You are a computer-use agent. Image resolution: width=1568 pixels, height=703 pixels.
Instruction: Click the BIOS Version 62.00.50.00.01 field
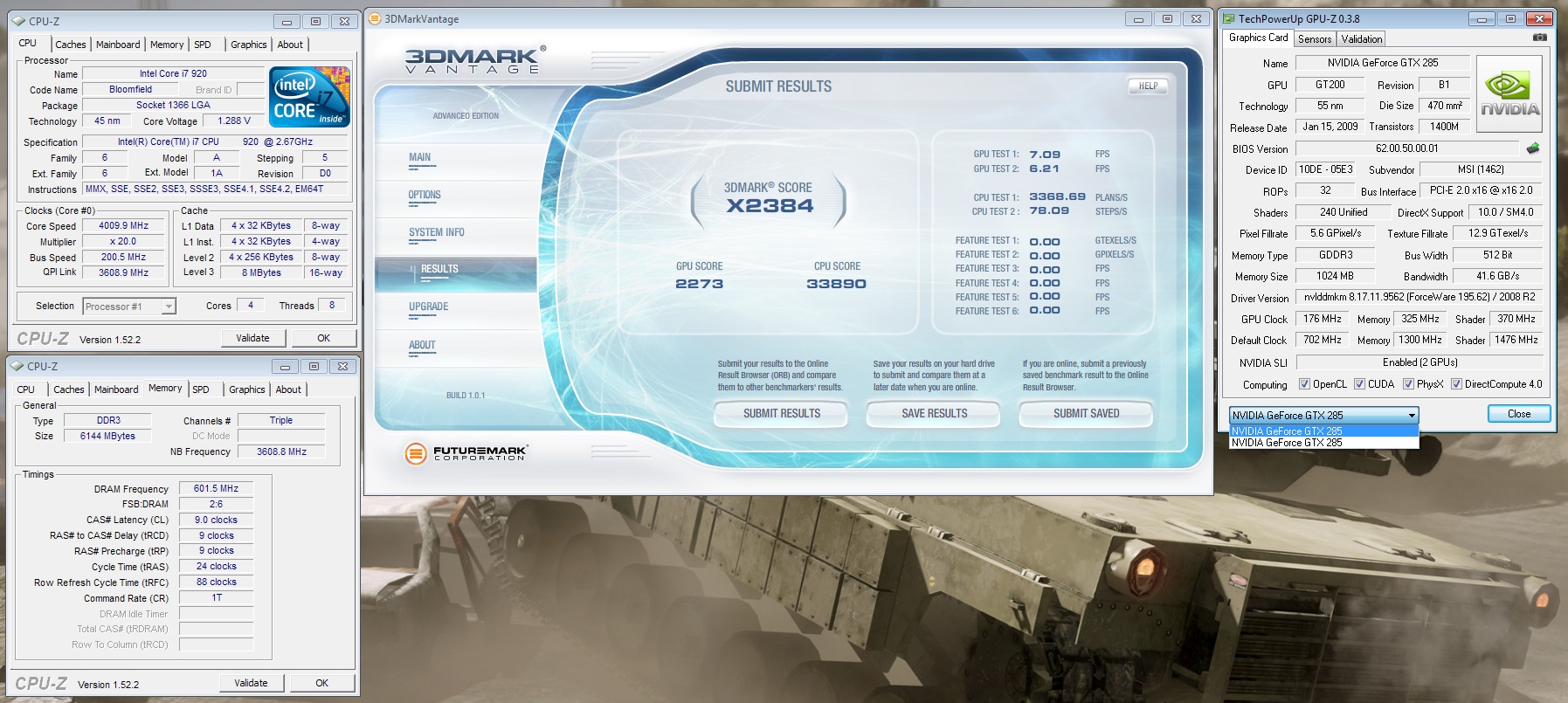[x=1406, y=148]
